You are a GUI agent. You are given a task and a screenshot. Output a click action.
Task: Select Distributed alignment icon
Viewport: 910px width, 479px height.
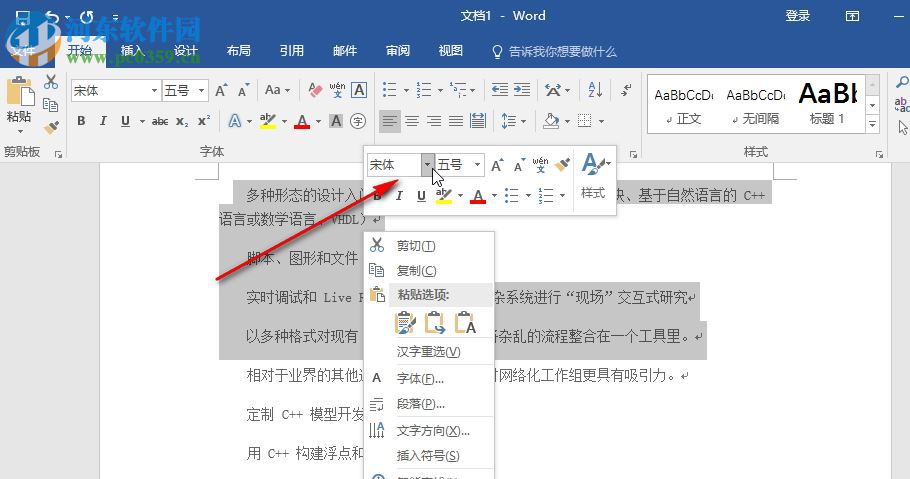[x=478, y=121]
